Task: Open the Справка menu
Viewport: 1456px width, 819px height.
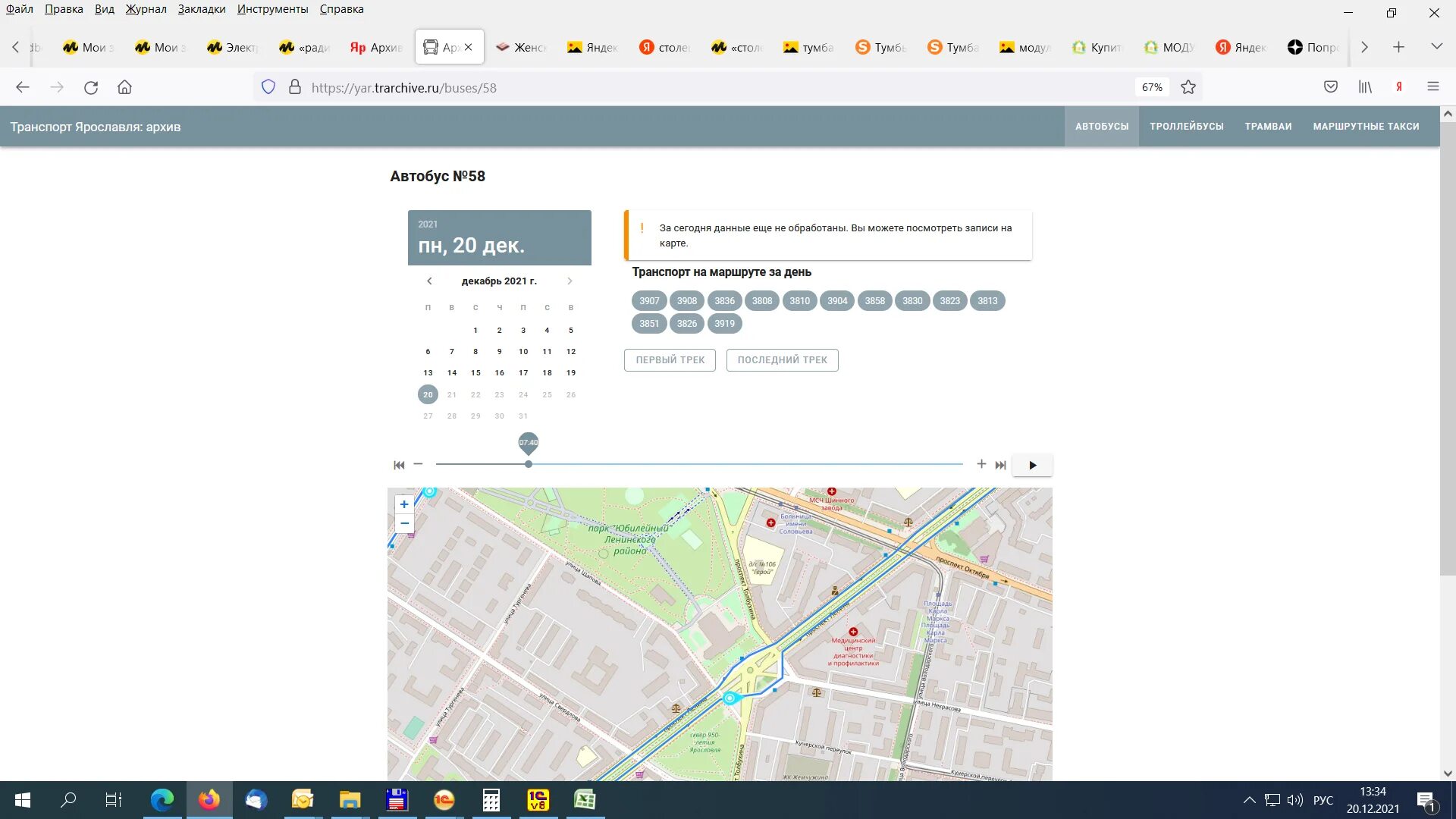Action: click(341, 9)
